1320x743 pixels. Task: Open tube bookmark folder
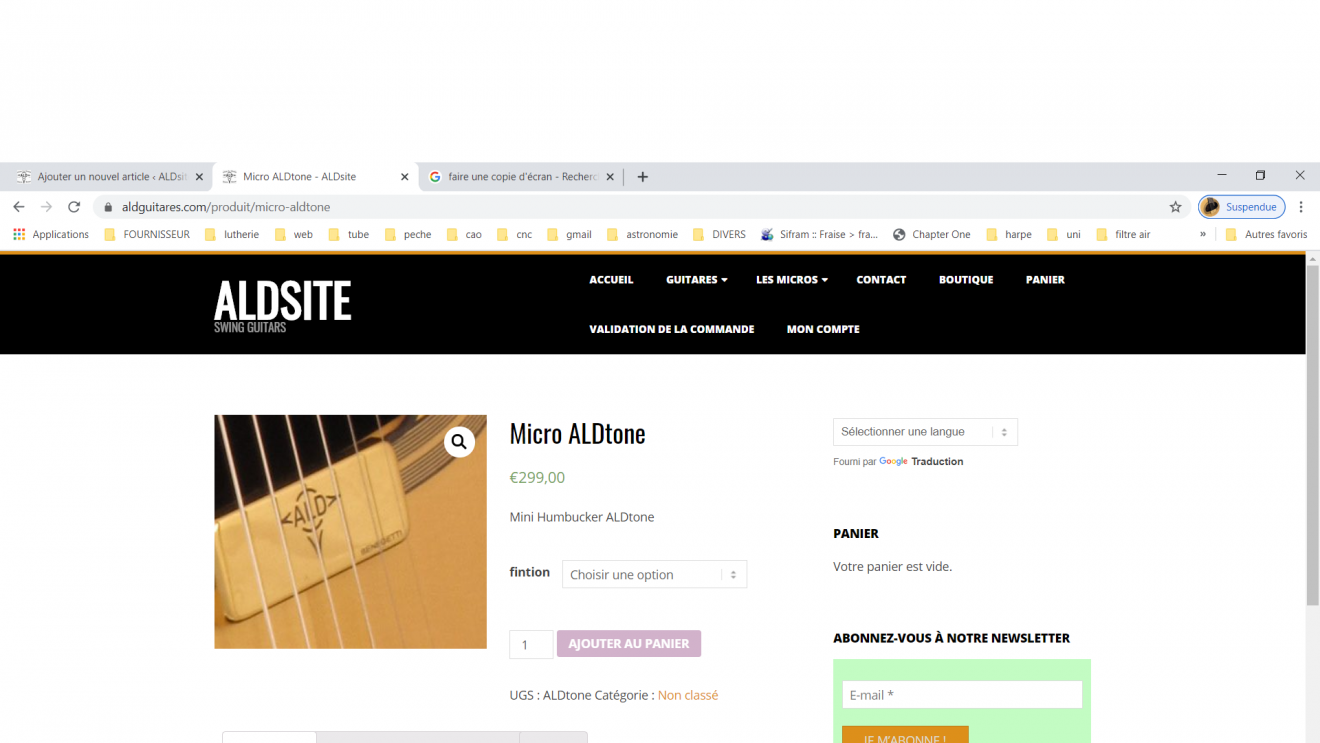pyautogui.click(x=349, y=234)
